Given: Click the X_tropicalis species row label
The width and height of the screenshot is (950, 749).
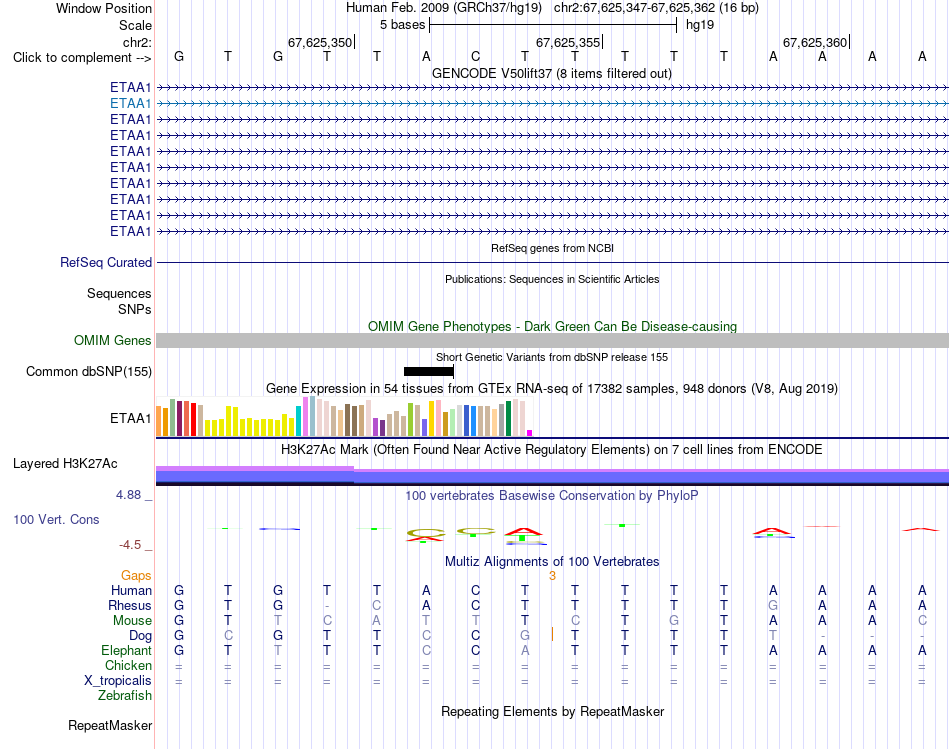Looking at the screenshot, I should point(118,681).
